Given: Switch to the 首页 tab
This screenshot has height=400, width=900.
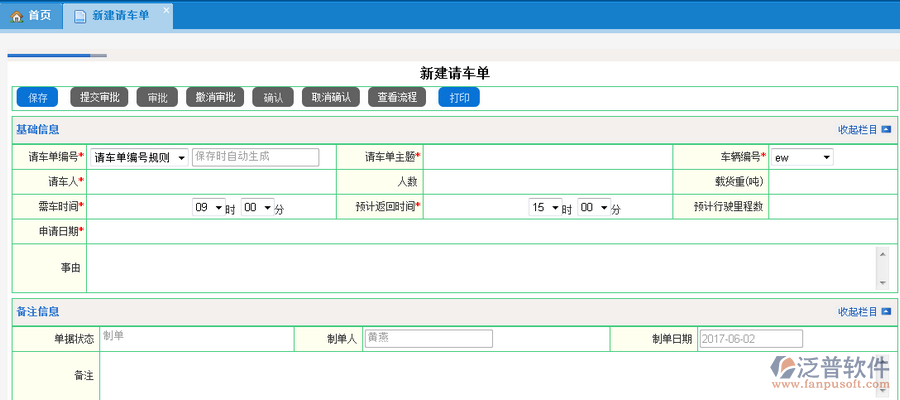Looking at the screenshot, I should (39, 16).
